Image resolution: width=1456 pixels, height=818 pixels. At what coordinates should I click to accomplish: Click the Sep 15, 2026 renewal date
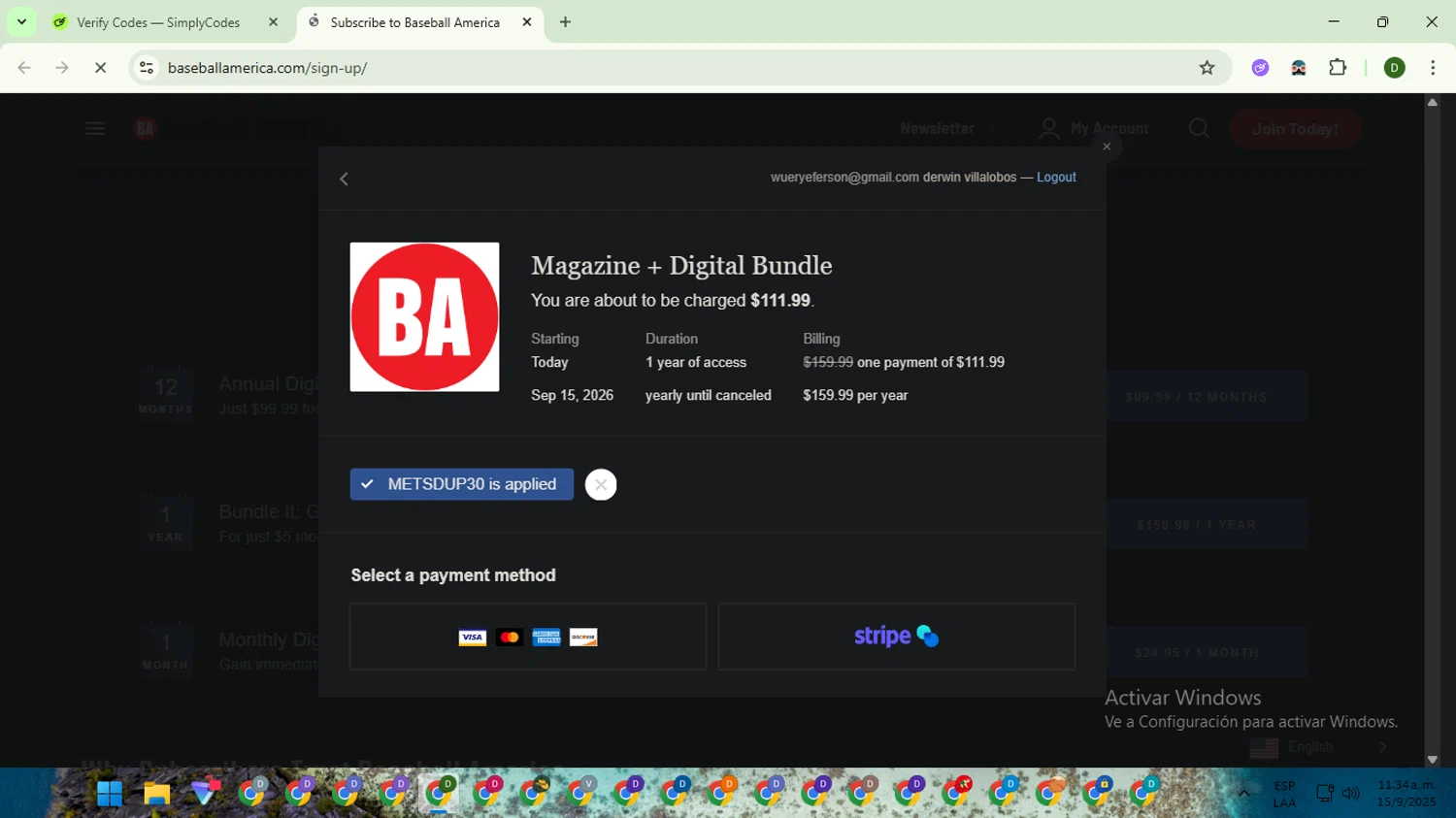click(572, 395)
